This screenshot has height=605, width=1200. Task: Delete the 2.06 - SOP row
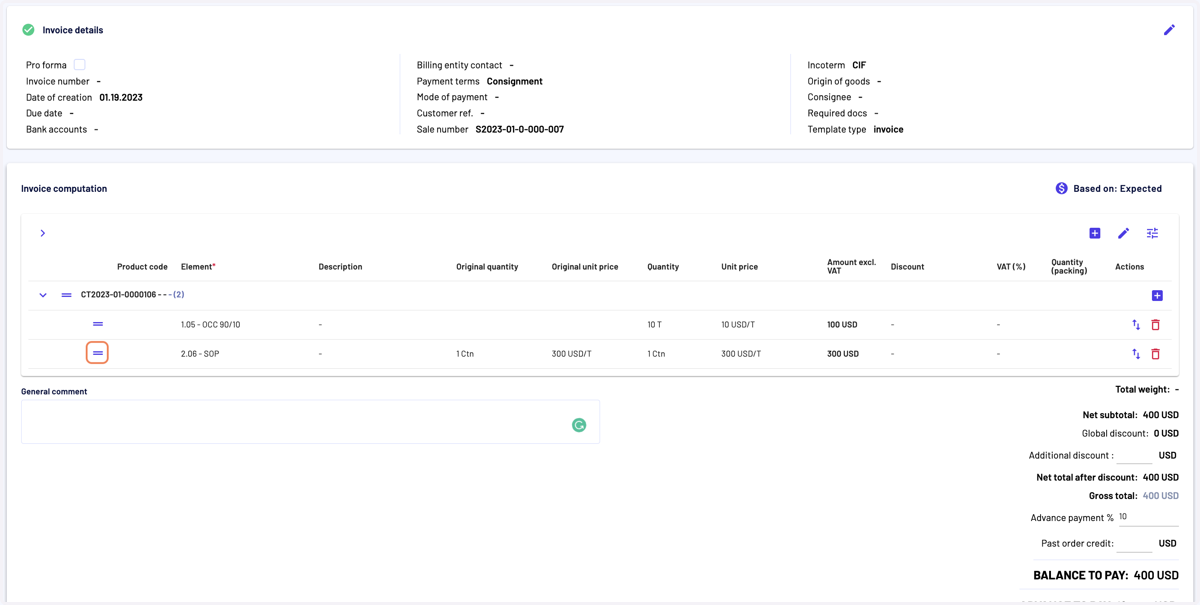point(1156,354)
